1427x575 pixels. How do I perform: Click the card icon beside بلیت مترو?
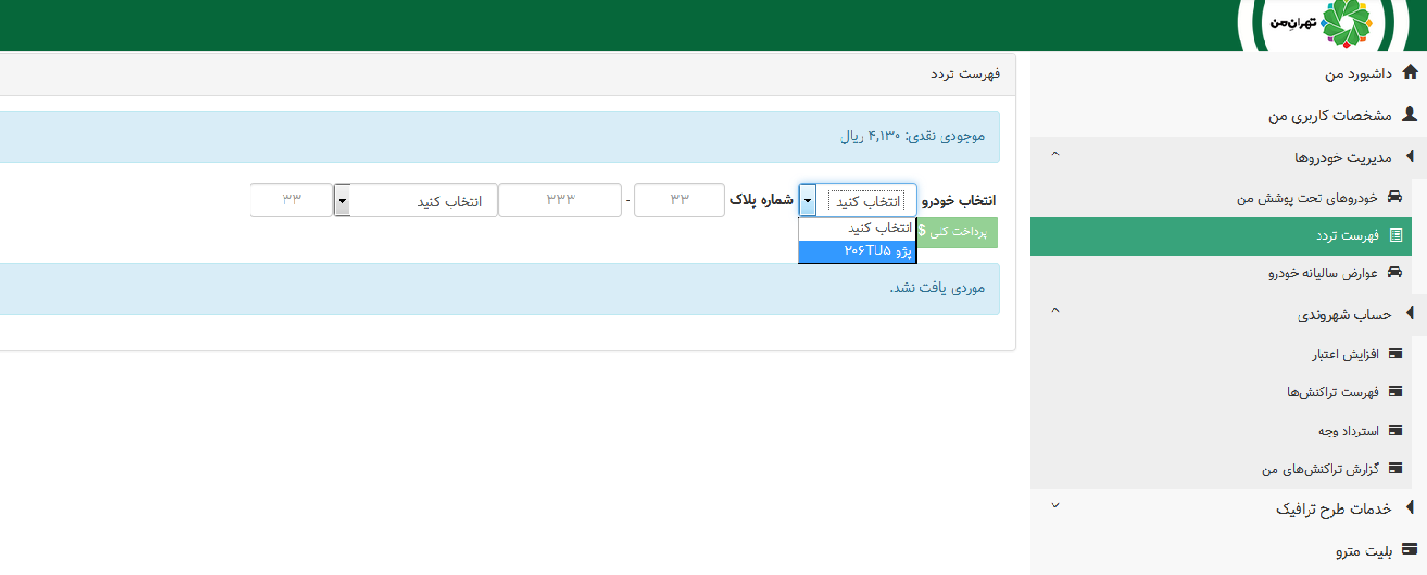click(x=1410, y=549)
